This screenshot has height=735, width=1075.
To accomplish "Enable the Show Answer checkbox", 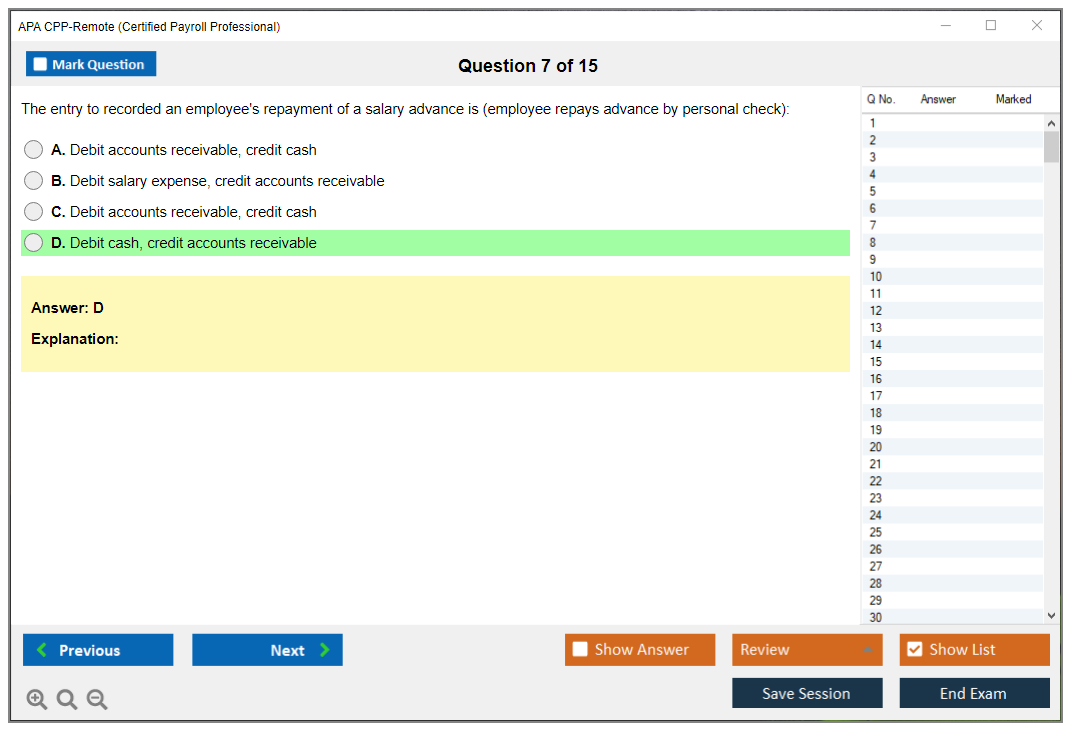I will 580,650.
